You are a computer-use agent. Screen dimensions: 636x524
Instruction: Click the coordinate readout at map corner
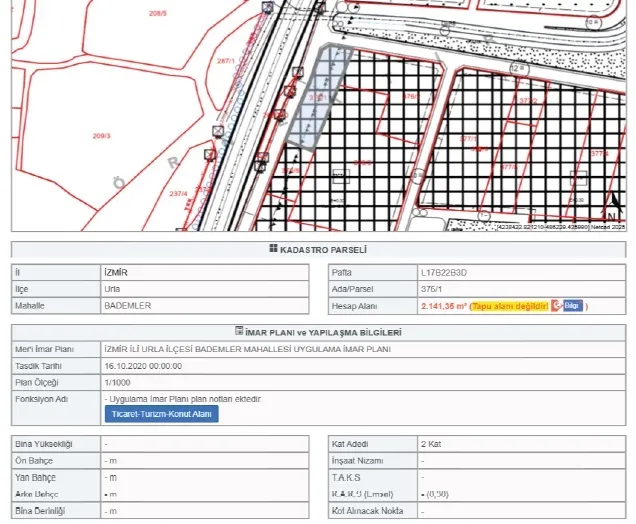coord(543,227)
